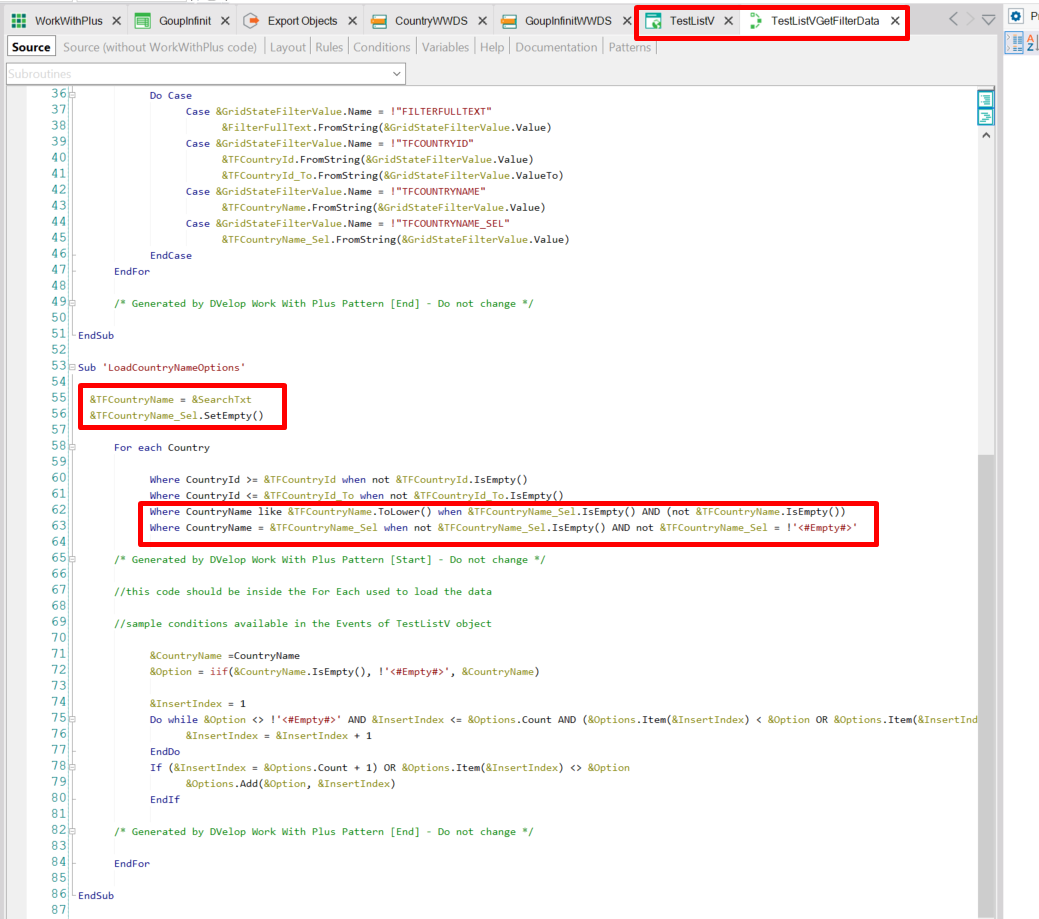The height and width of the screenshot is (919, 1039).
Task: Switch to the GoupInfinit tab
Action: tap(185, 21)
